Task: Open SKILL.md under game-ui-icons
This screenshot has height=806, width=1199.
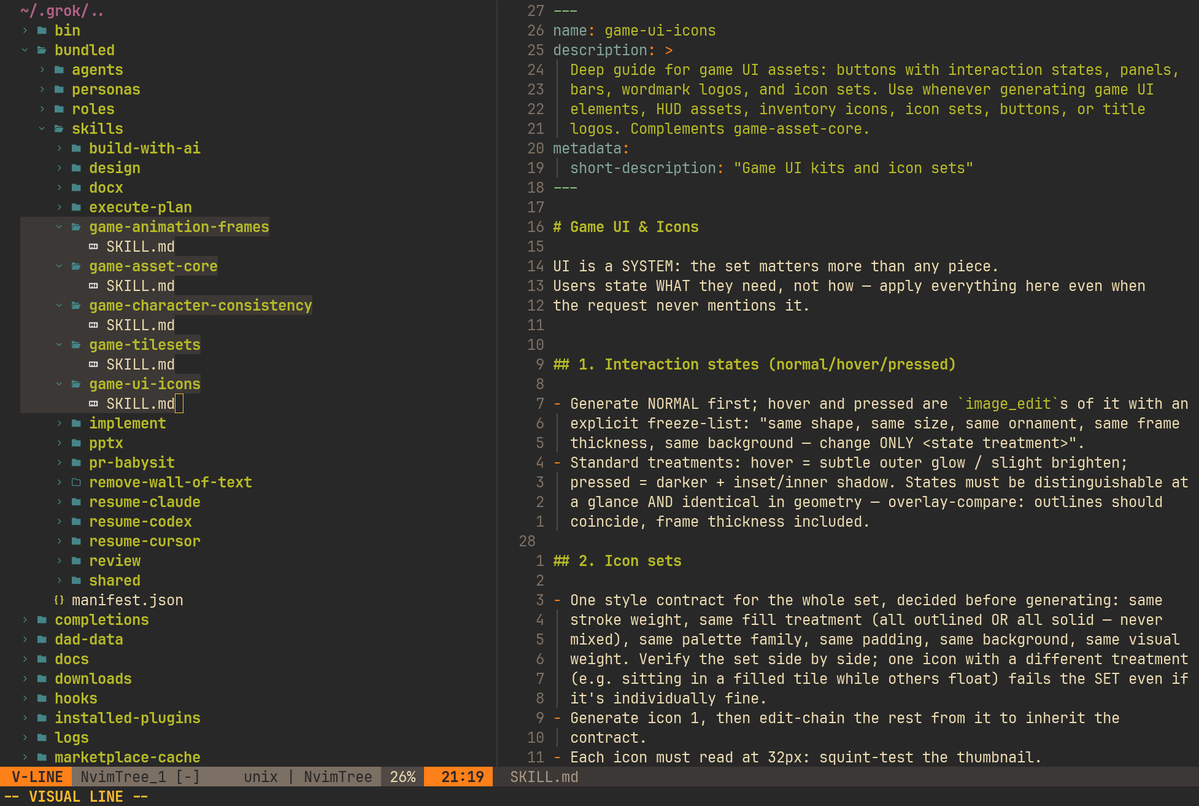Action: click(140, 404)
